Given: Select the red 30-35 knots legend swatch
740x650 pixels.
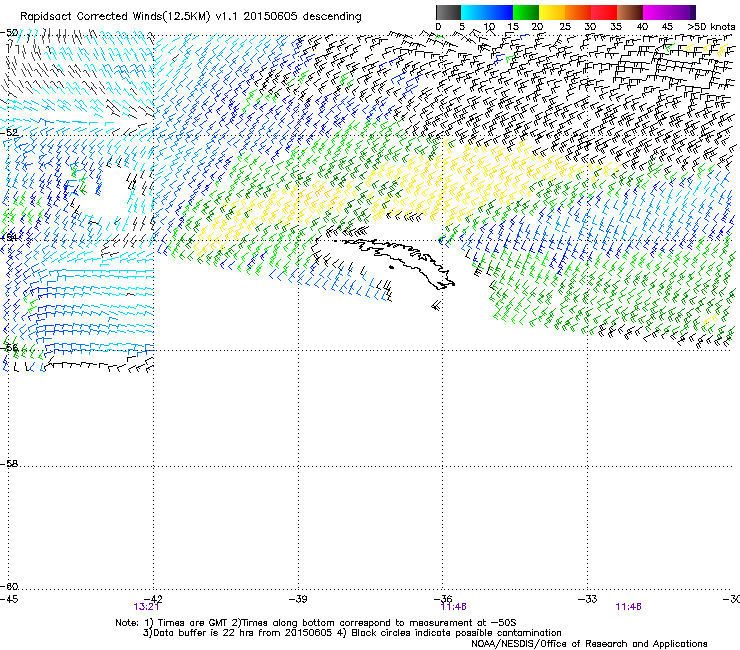Looking at the screenshot, I should tap(604, 12).
